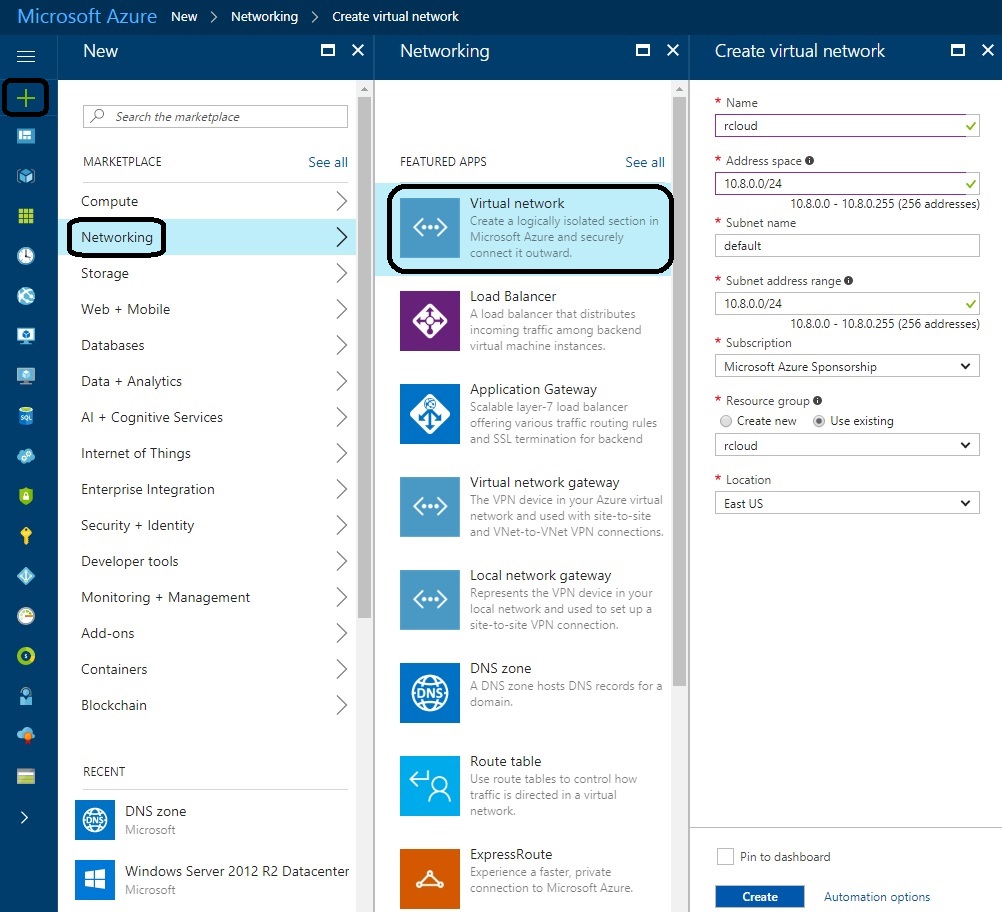Image resolution: width=1002 pixels, height=912 pixels.
Task: Select the SQL databases sidebar icon
Action: 25,415
